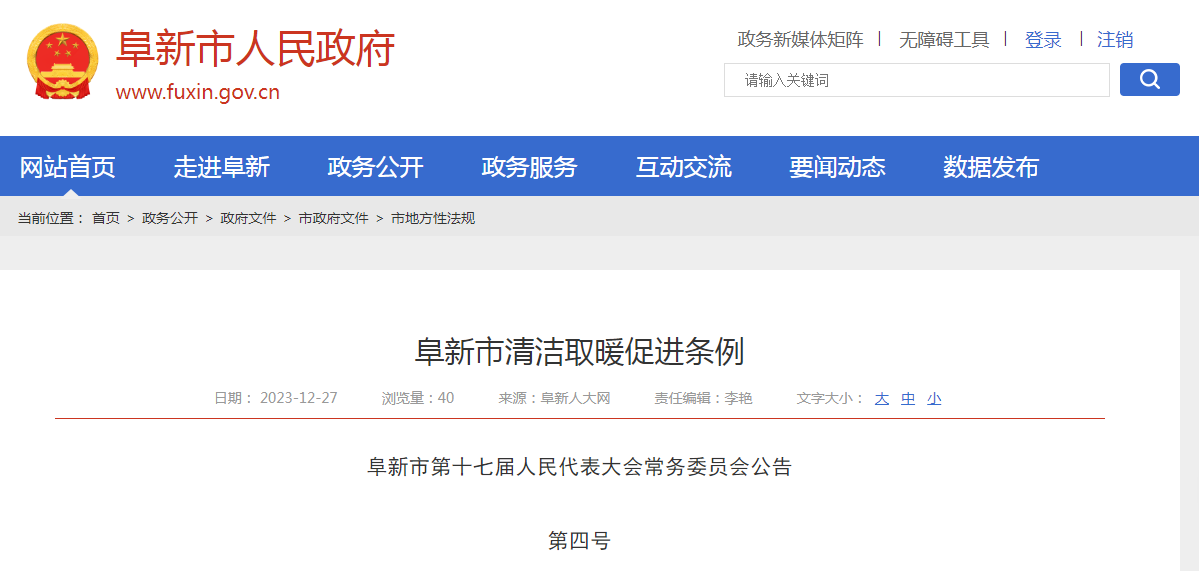The width and height of the screenshot is (1199, 571).
Task: Click 责任编辑：李艳 text
Action: [703, 398]
